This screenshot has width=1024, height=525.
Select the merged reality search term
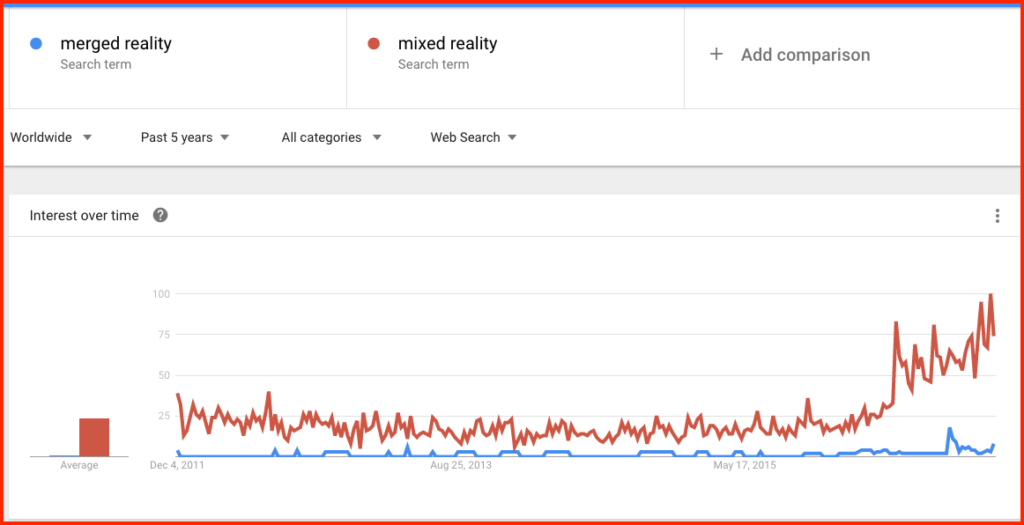click(x=116, y=44)
